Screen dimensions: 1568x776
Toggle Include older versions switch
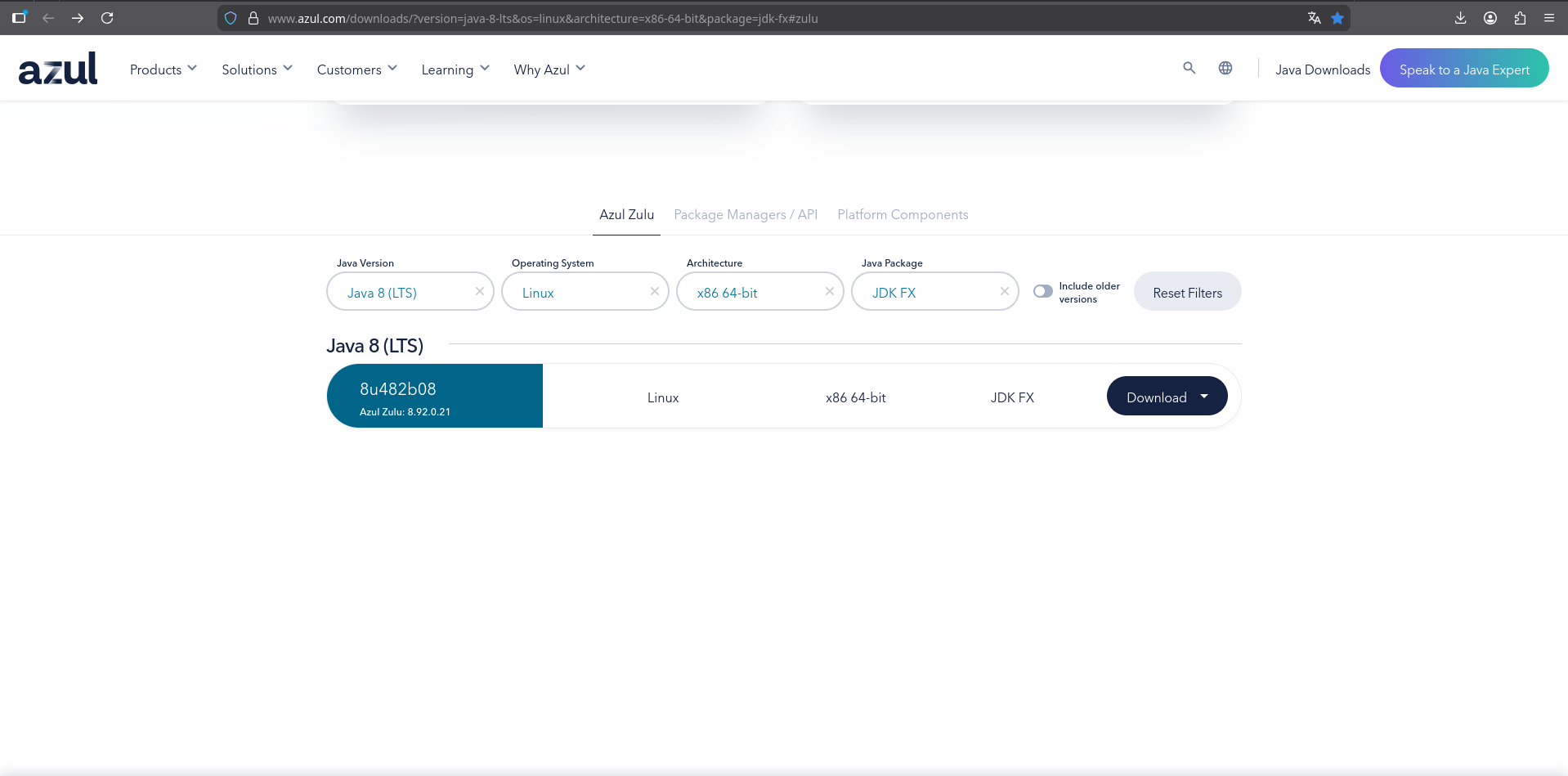1043,291
